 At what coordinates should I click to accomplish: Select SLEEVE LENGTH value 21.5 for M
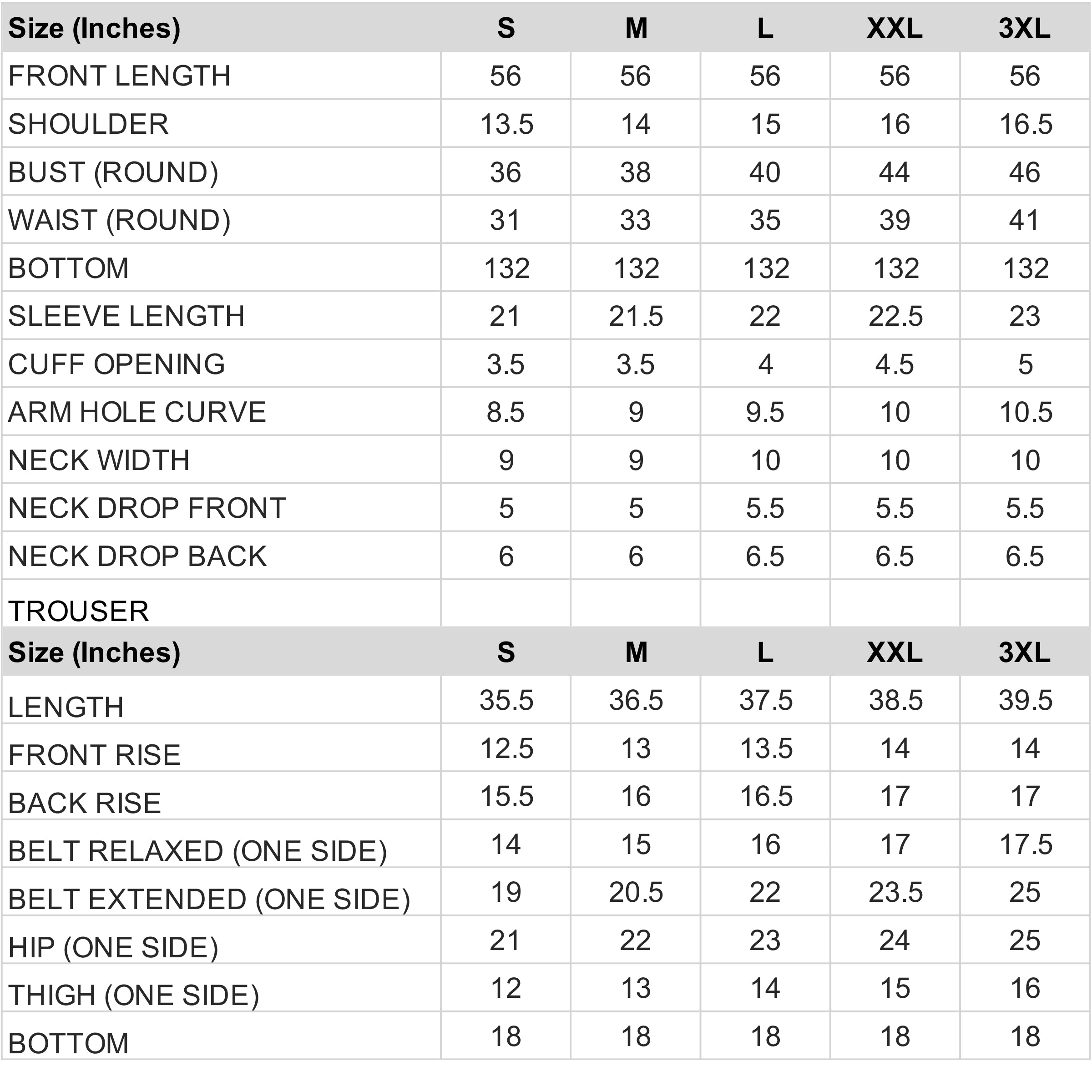coord(635,316)
